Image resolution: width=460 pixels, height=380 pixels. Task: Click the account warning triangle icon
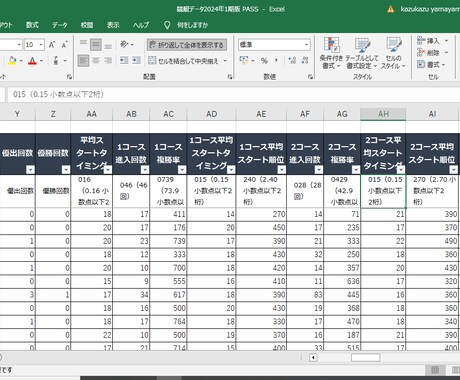[391, 9]
